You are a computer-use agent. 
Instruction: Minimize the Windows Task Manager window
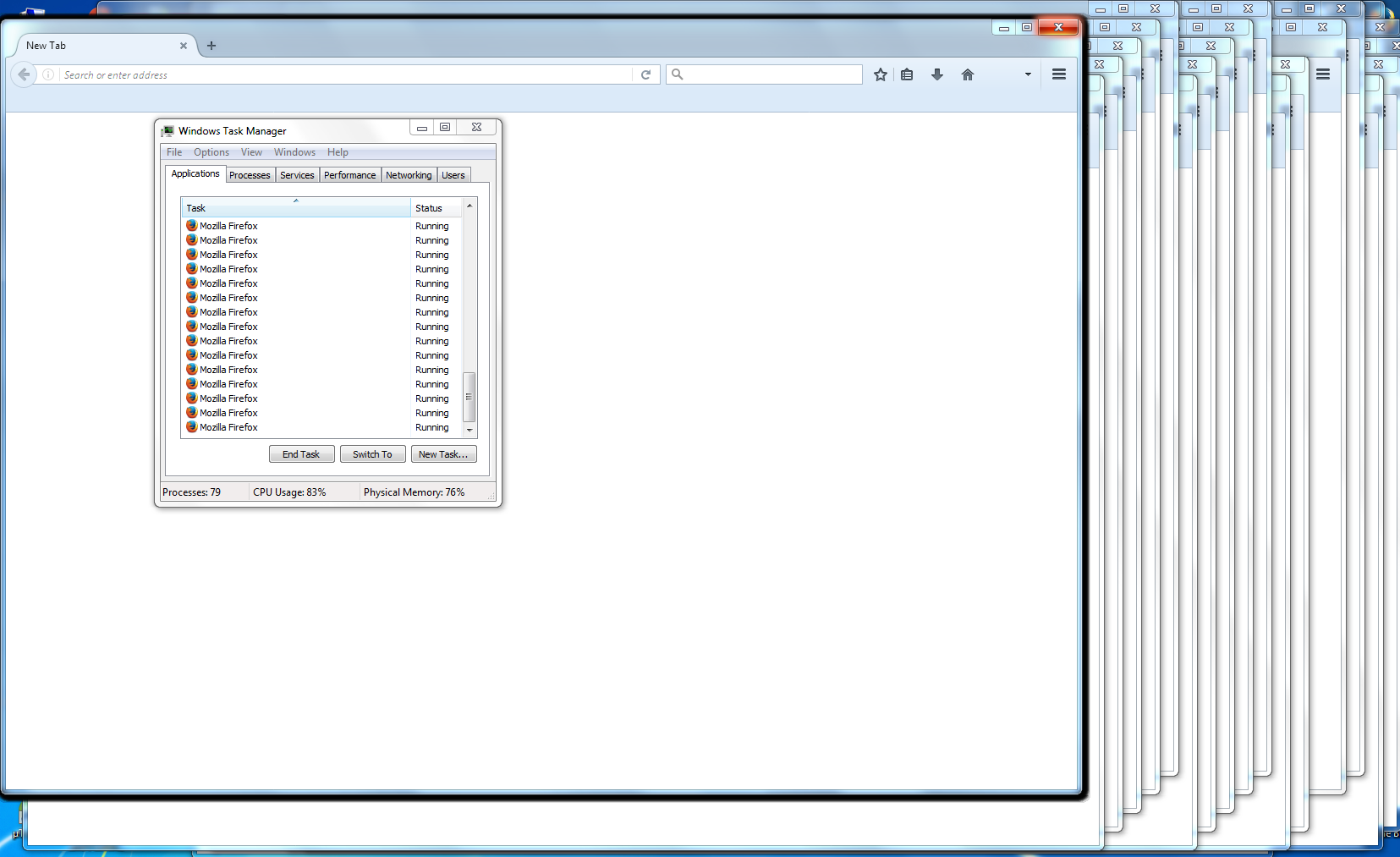tap(421, 128)
